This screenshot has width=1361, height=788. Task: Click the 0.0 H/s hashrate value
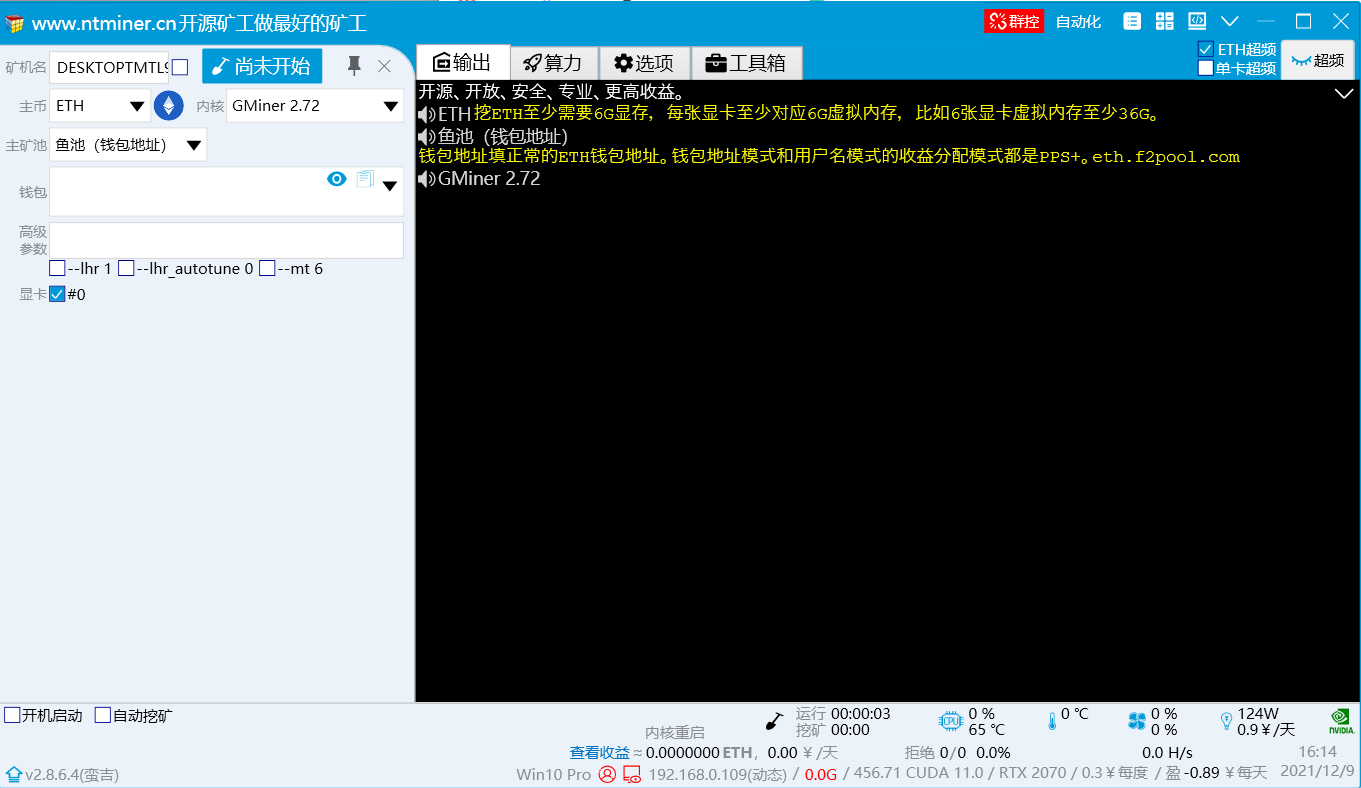click(1167, 752)
